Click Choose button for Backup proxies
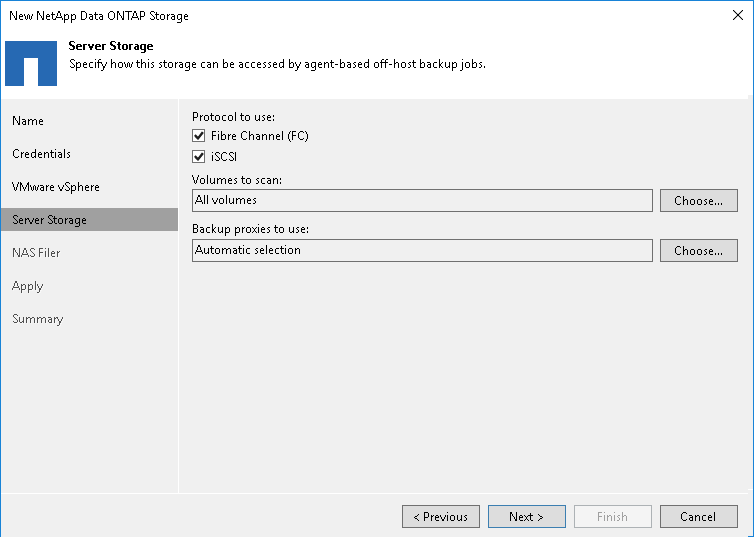This screenshot has height=537, width=754. pyautogui.click(x=698, y=250)
